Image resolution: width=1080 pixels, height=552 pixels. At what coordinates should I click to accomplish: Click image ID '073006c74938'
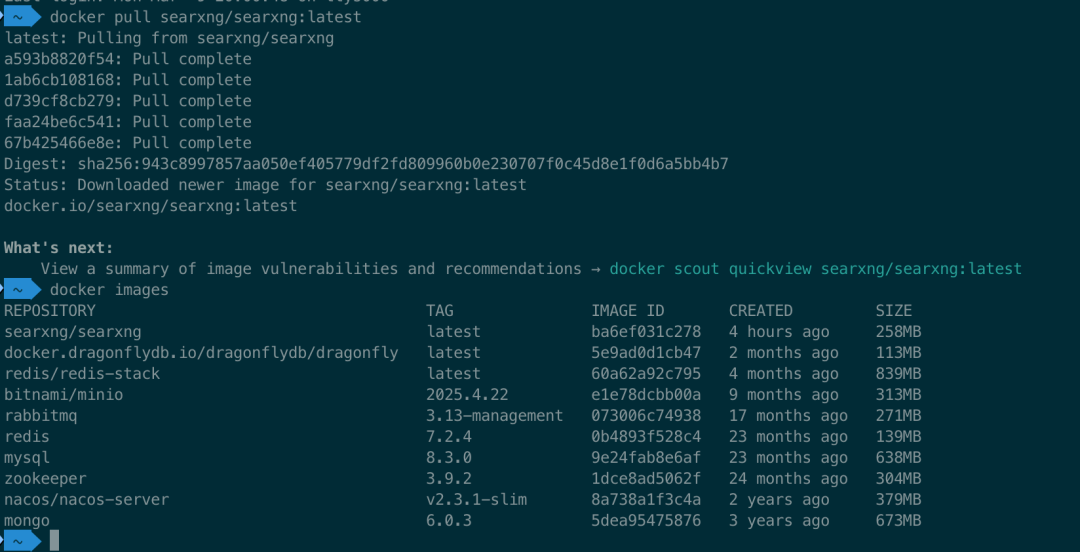[x=646, y=416]
